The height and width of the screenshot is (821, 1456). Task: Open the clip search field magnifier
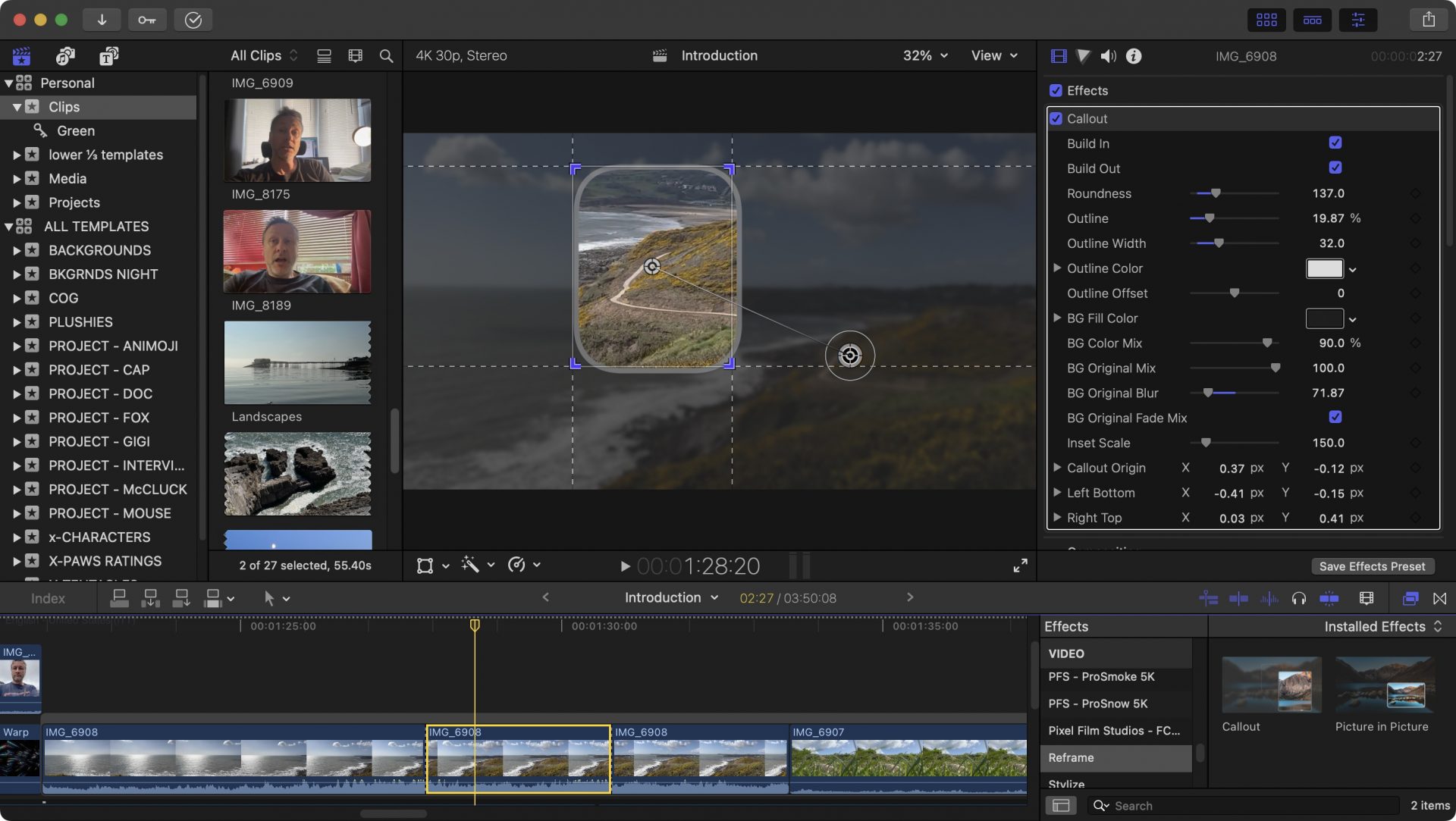tap(385, 55)
